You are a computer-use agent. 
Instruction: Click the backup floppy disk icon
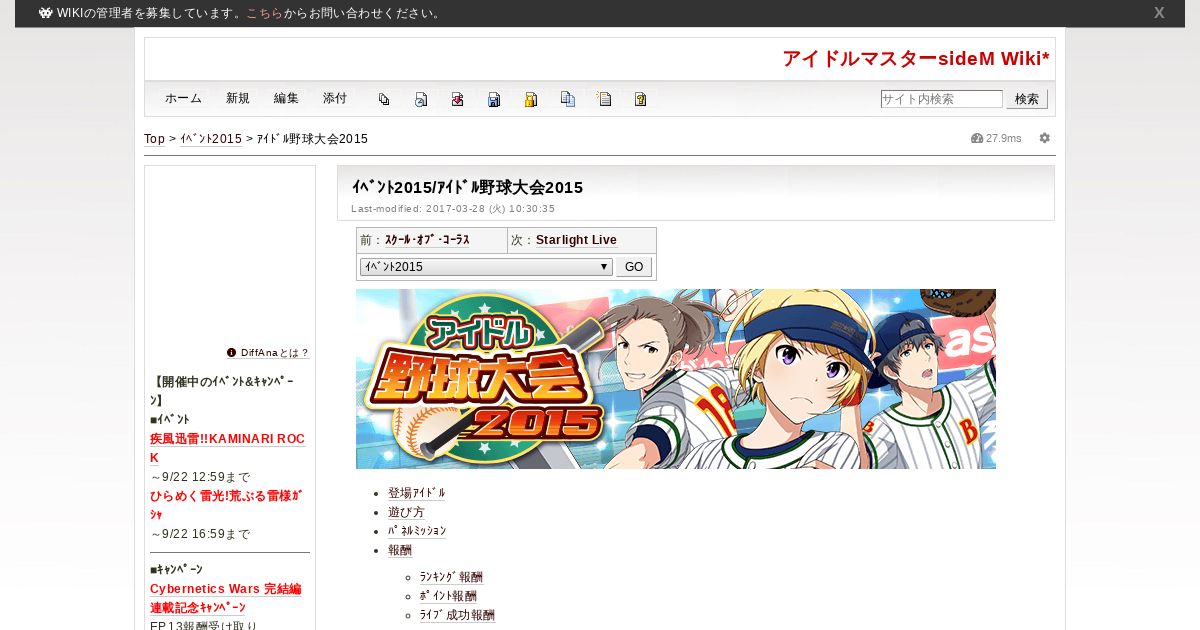[494, 99]
